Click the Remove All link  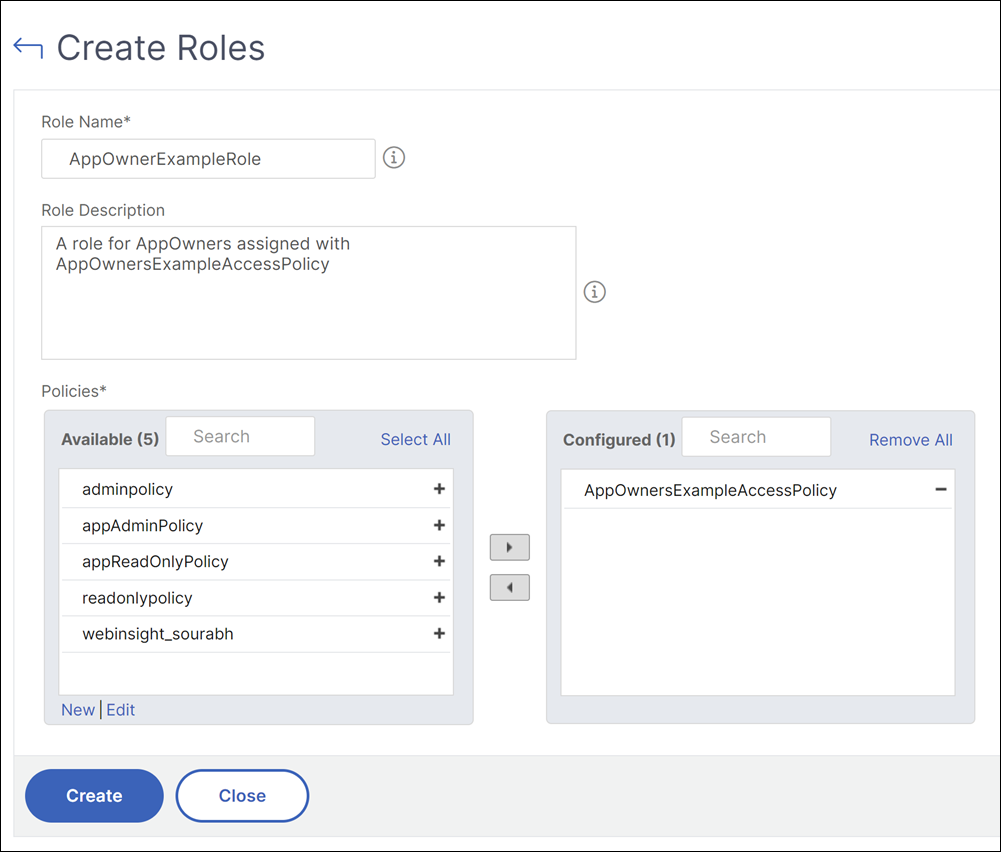tap(911, 440)
